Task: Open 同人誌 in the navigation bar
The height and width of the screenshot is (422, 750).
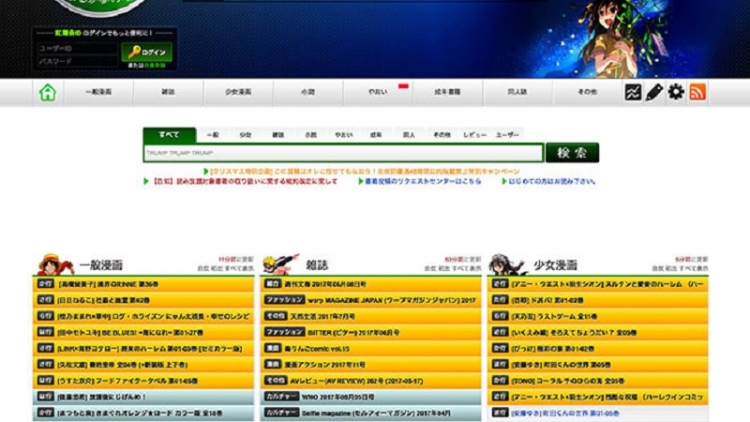Action: coord(517,93)
